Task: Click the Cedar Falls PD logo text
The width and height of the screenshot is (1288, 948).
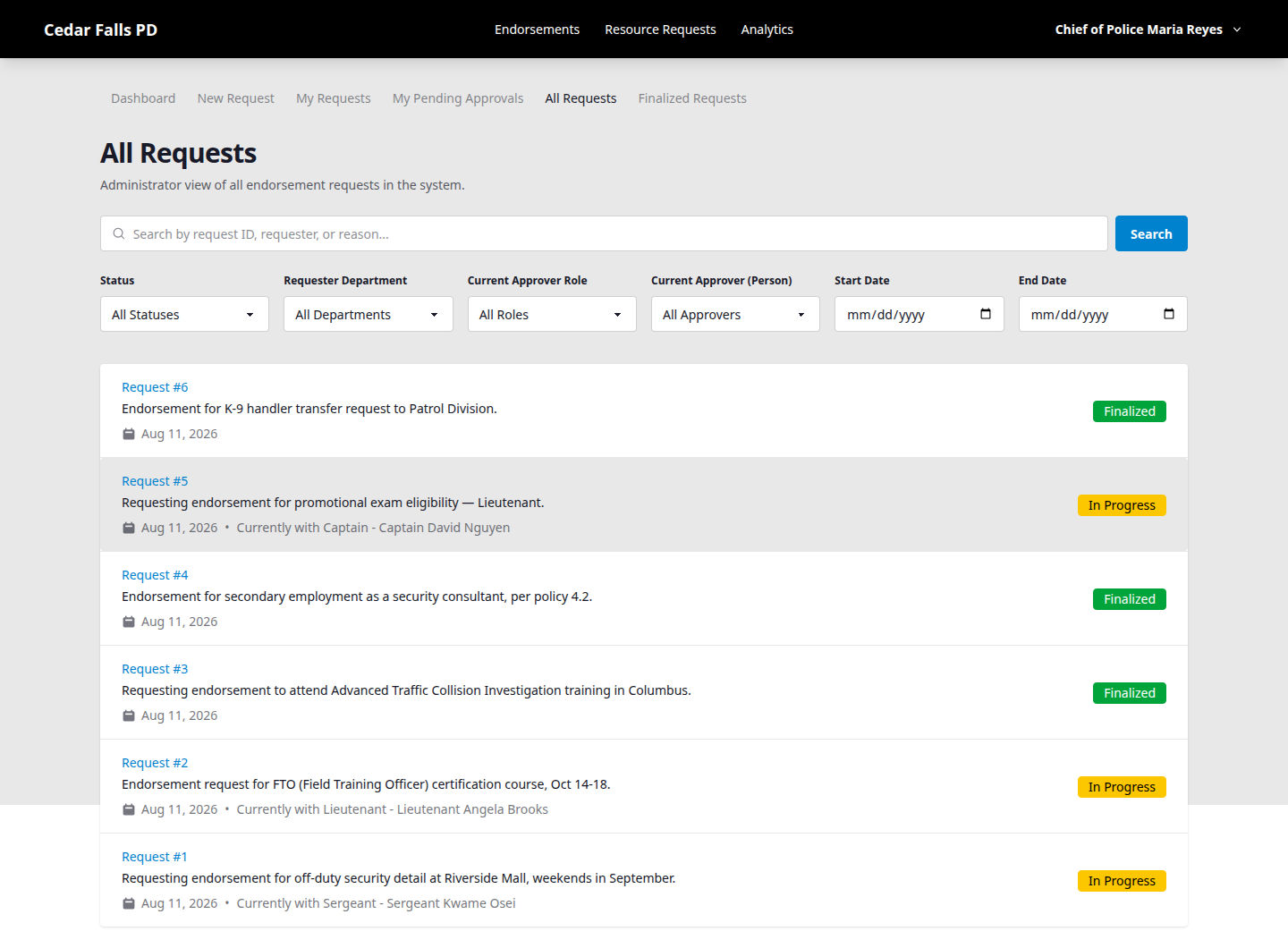Action: tap(100, 30)
